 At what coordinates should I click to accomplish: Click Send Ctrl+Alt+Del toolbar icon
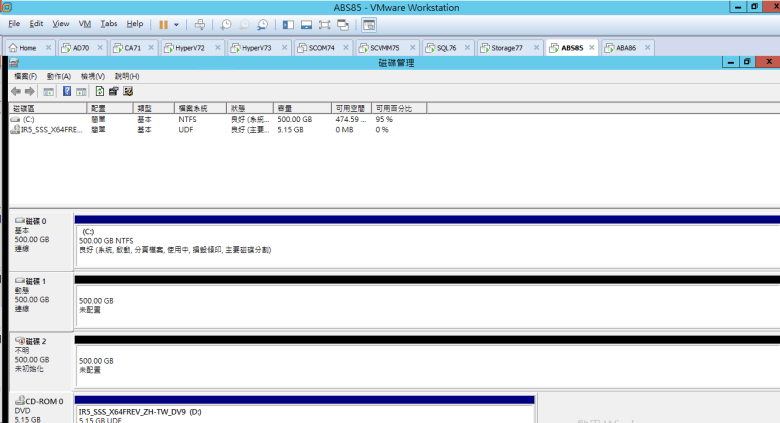tap(200, 24)
